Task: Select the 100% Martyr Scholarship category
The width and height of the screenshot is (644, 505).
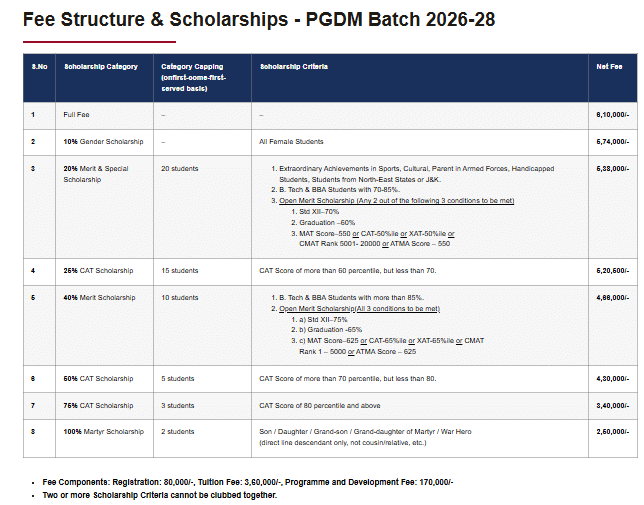Action: point(101,431)
